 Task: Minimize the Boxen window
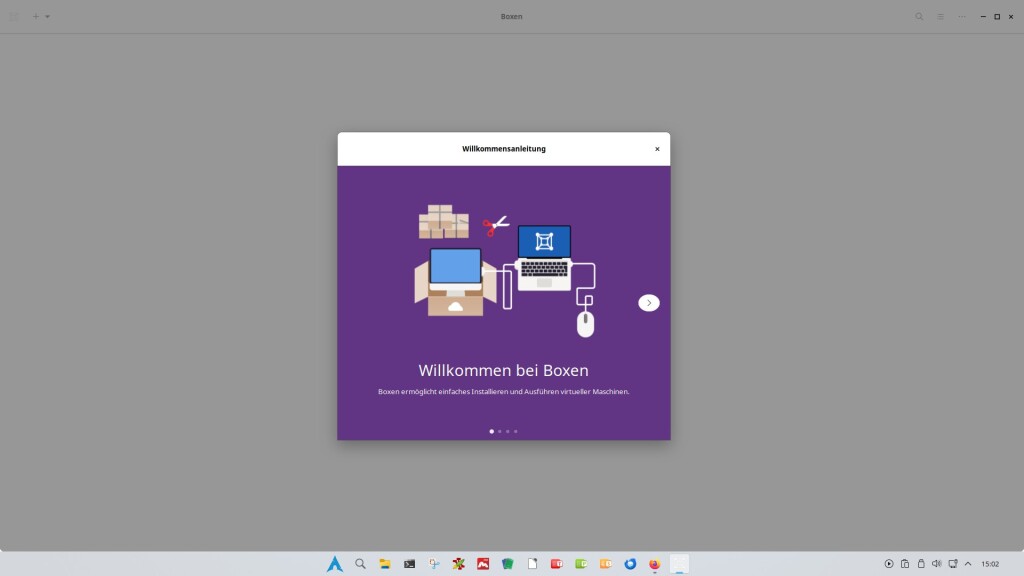point(983,16)
